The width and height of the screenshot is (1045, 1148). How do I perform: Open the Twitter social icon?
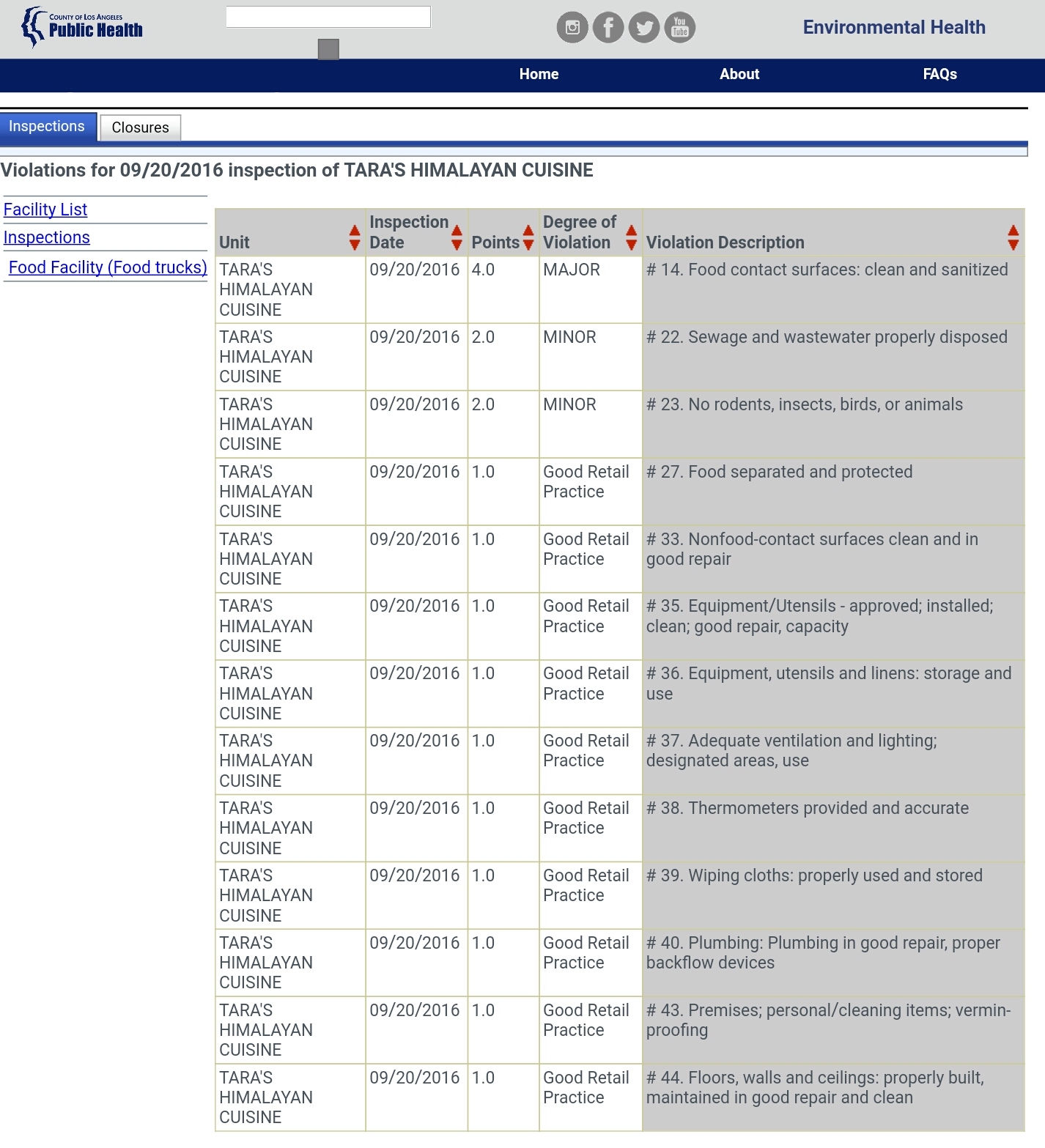pyautogui.click(x=644, y=28)
